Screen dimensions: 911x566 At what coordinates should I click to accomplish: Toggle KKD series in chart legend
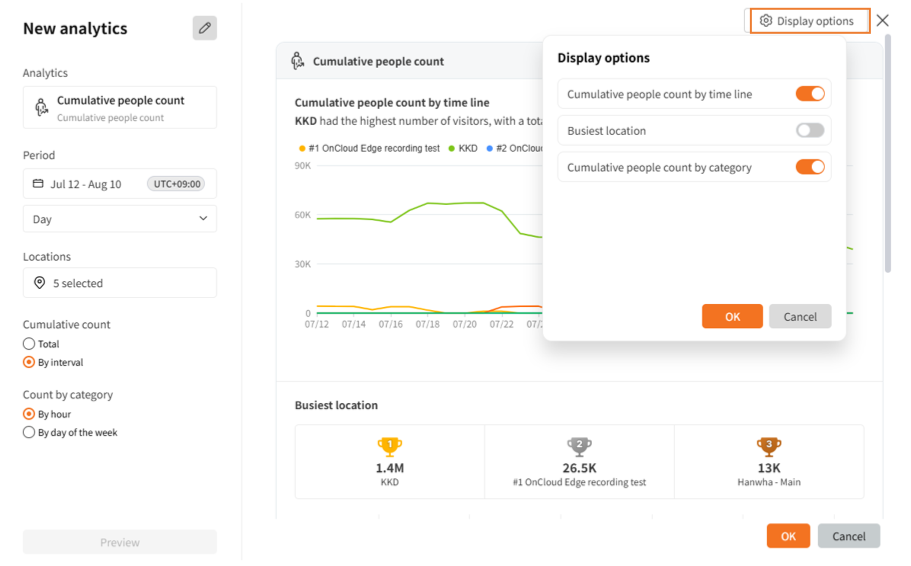click(x=462, y=148)
